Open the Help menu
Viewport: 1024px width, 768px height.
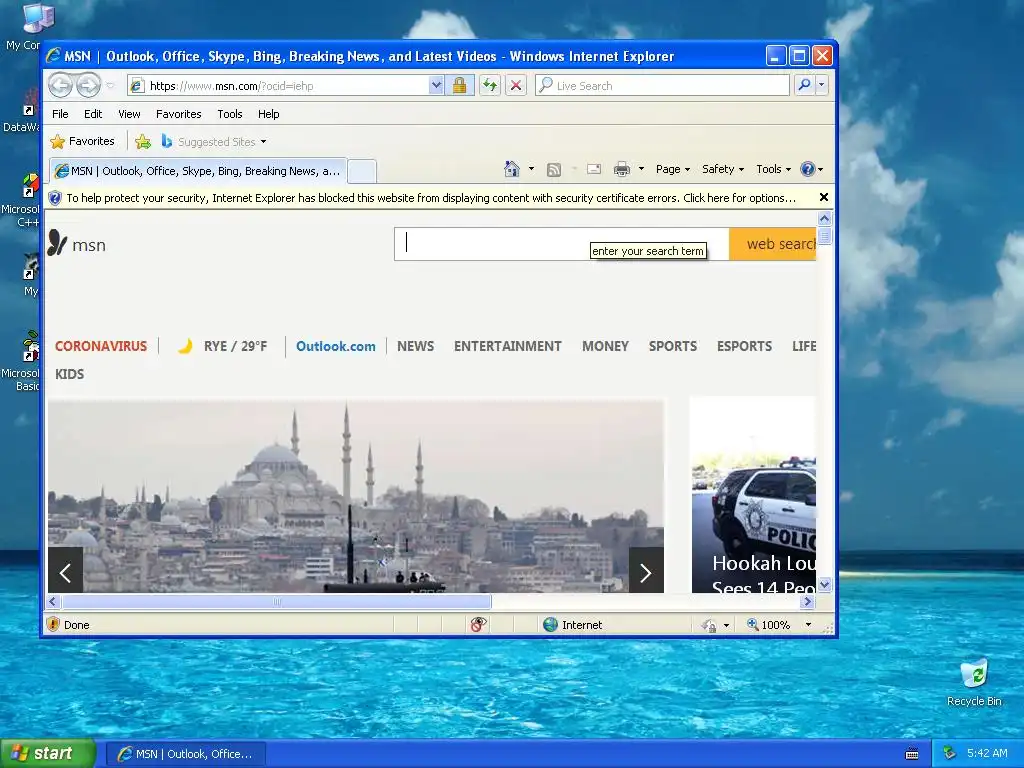[x=268, y=114]
